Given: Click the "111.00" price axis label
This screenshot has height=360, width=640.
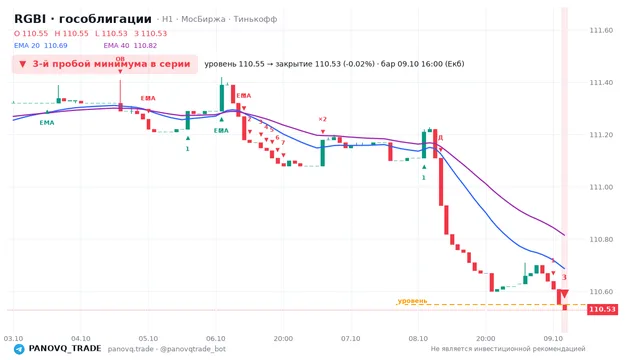Looking at the screenshot, I should click(x=601, y=187).
